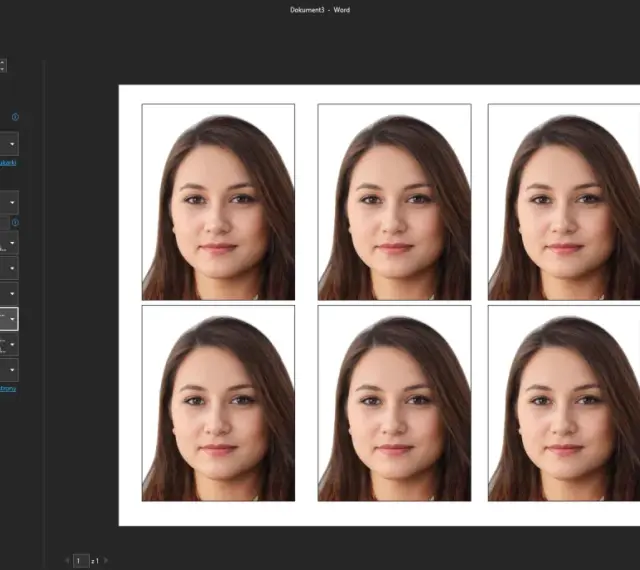640x570 pixels.
Task: Click the printer info icon above printer dropdown
Action: coord(15,117)
